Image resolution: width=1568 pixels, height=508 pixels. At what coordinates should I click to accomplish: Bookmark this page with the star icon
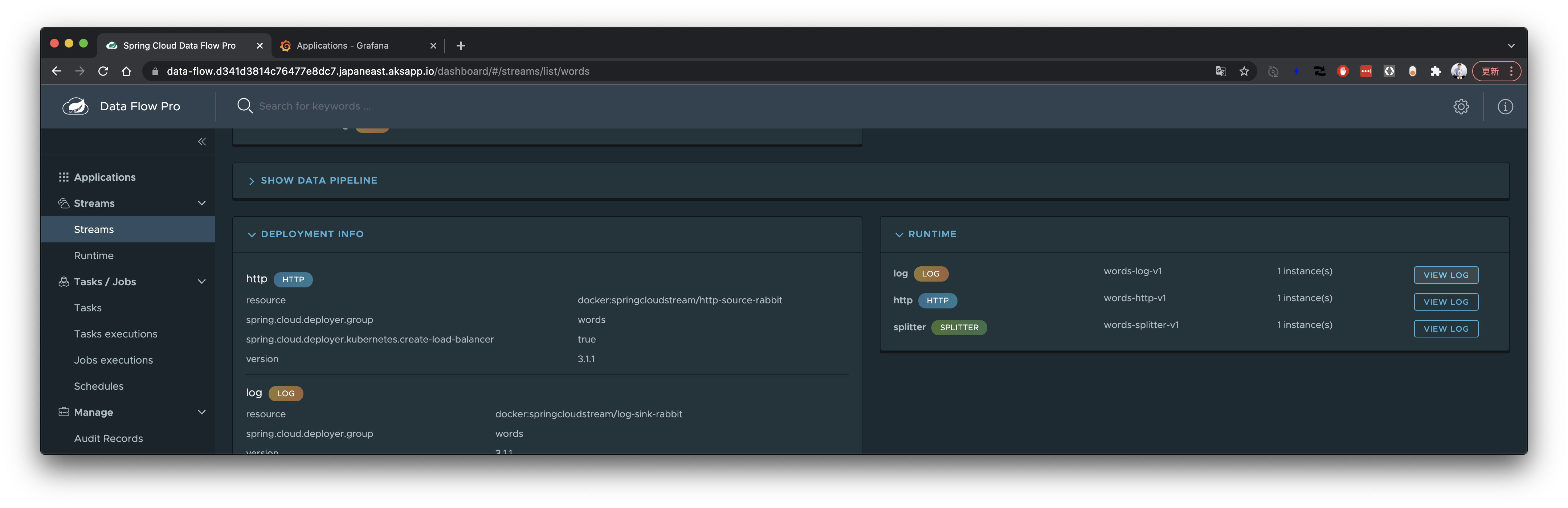pyautogui.click(x=1244, y=71)
